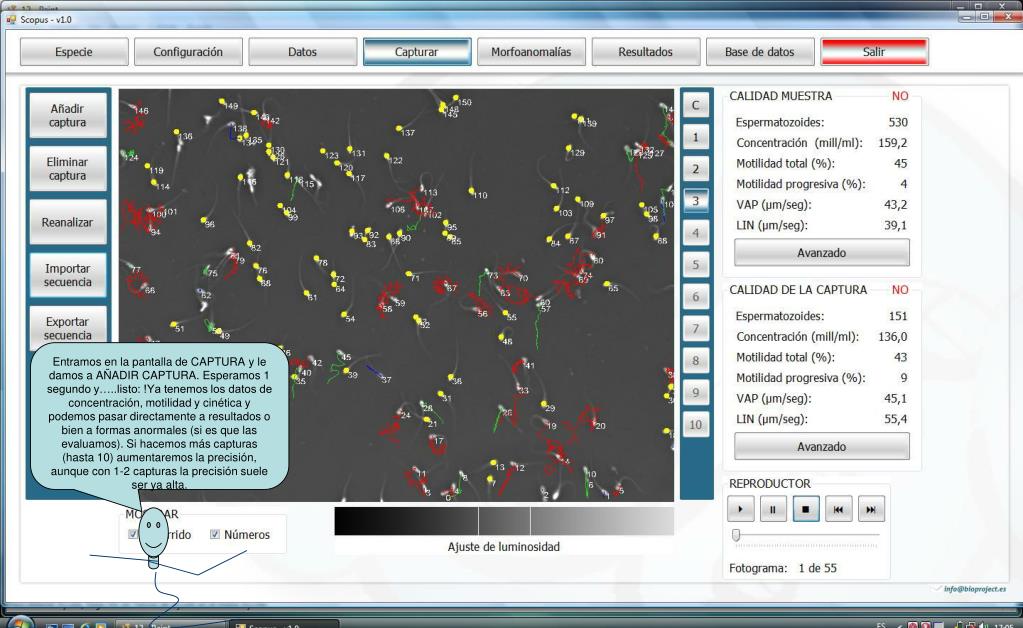Click Añadir captura

click(67, 115)
